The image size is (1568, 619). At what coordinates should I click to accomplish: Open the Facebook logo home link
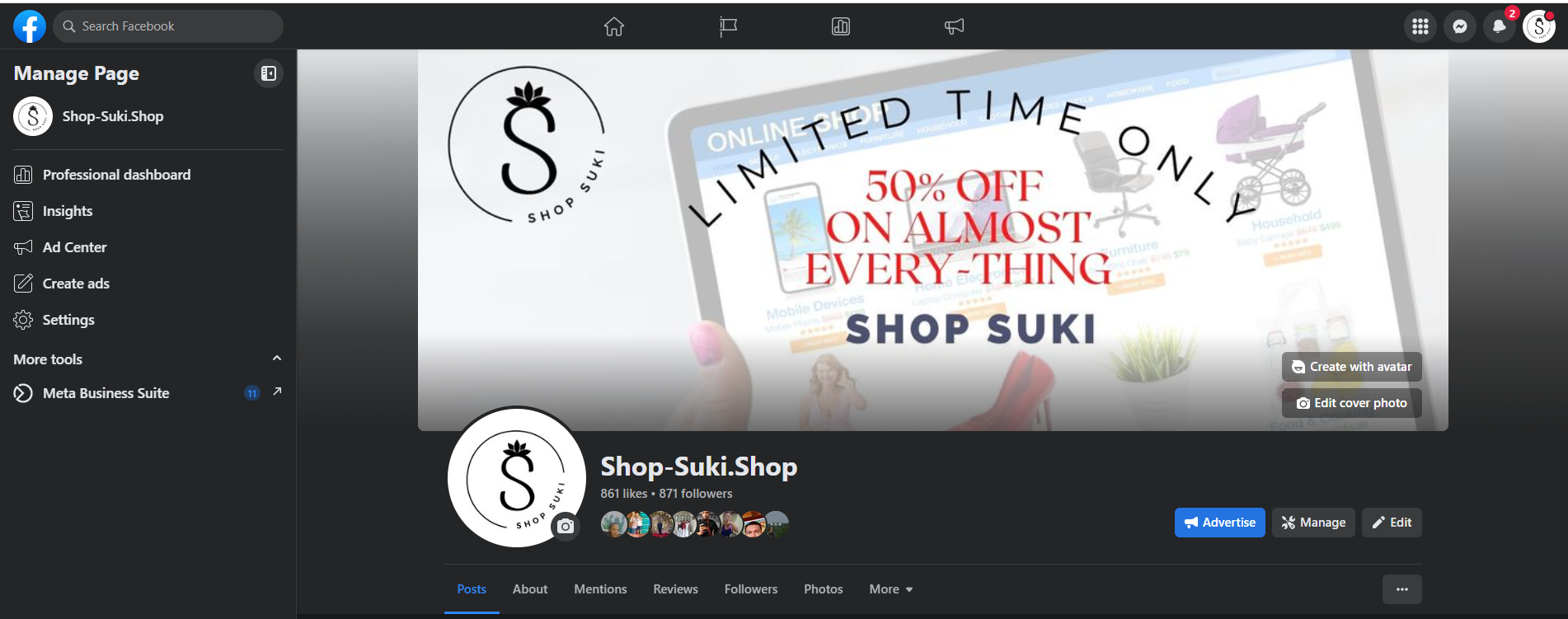(x=30, y=26)
